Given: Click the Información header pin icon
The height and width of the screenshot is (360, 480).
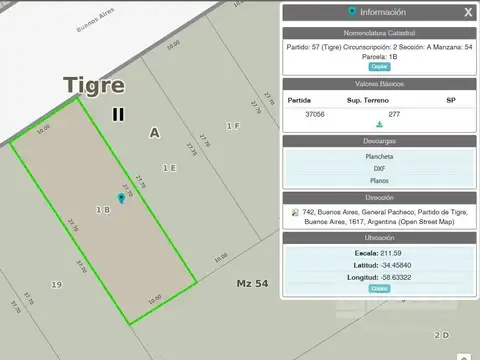Looking at the screenshot, I should 352,12.
